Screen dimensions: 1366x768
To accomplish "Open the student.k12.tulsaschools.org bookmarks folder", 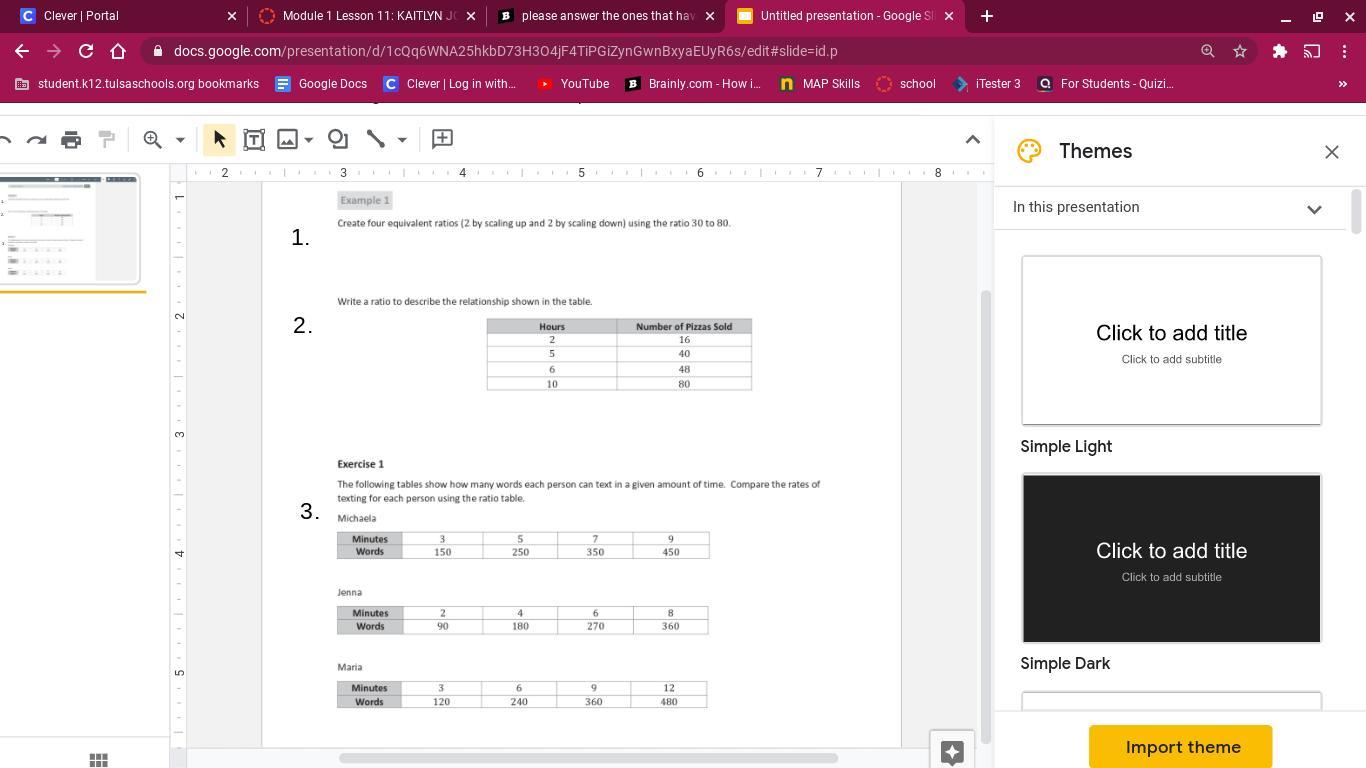I will 137,84.
